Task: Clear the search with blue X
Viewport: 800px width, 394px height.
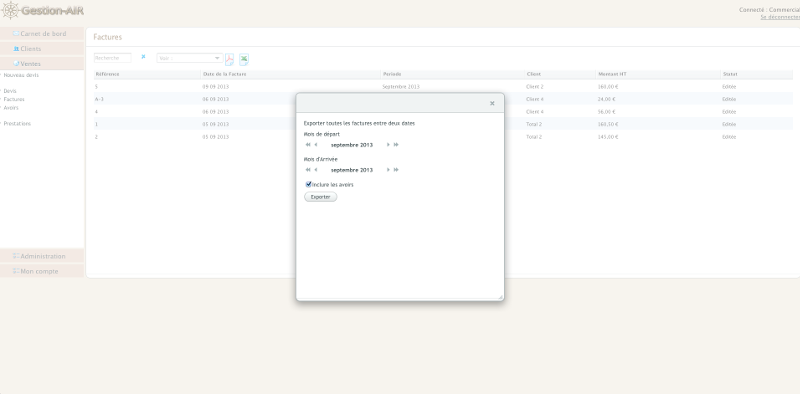Action: click(x=143, y=57)
